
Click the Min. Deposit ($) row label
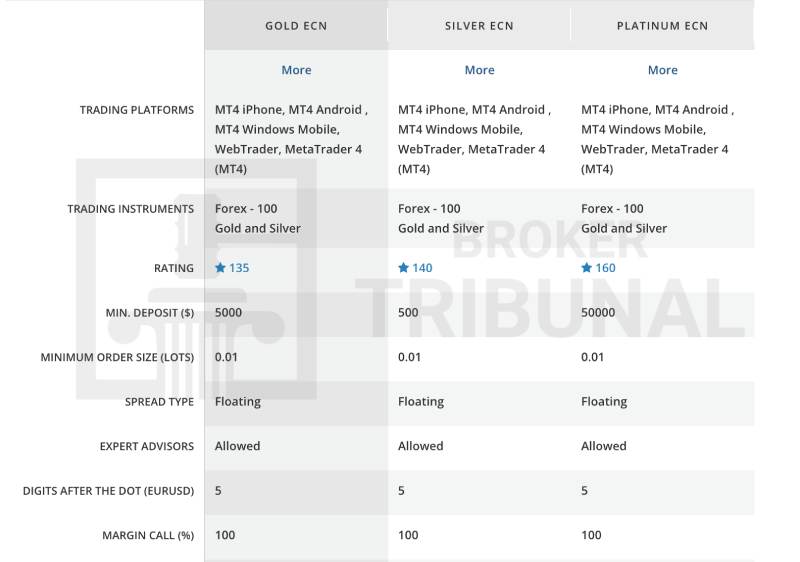point(150,313)
